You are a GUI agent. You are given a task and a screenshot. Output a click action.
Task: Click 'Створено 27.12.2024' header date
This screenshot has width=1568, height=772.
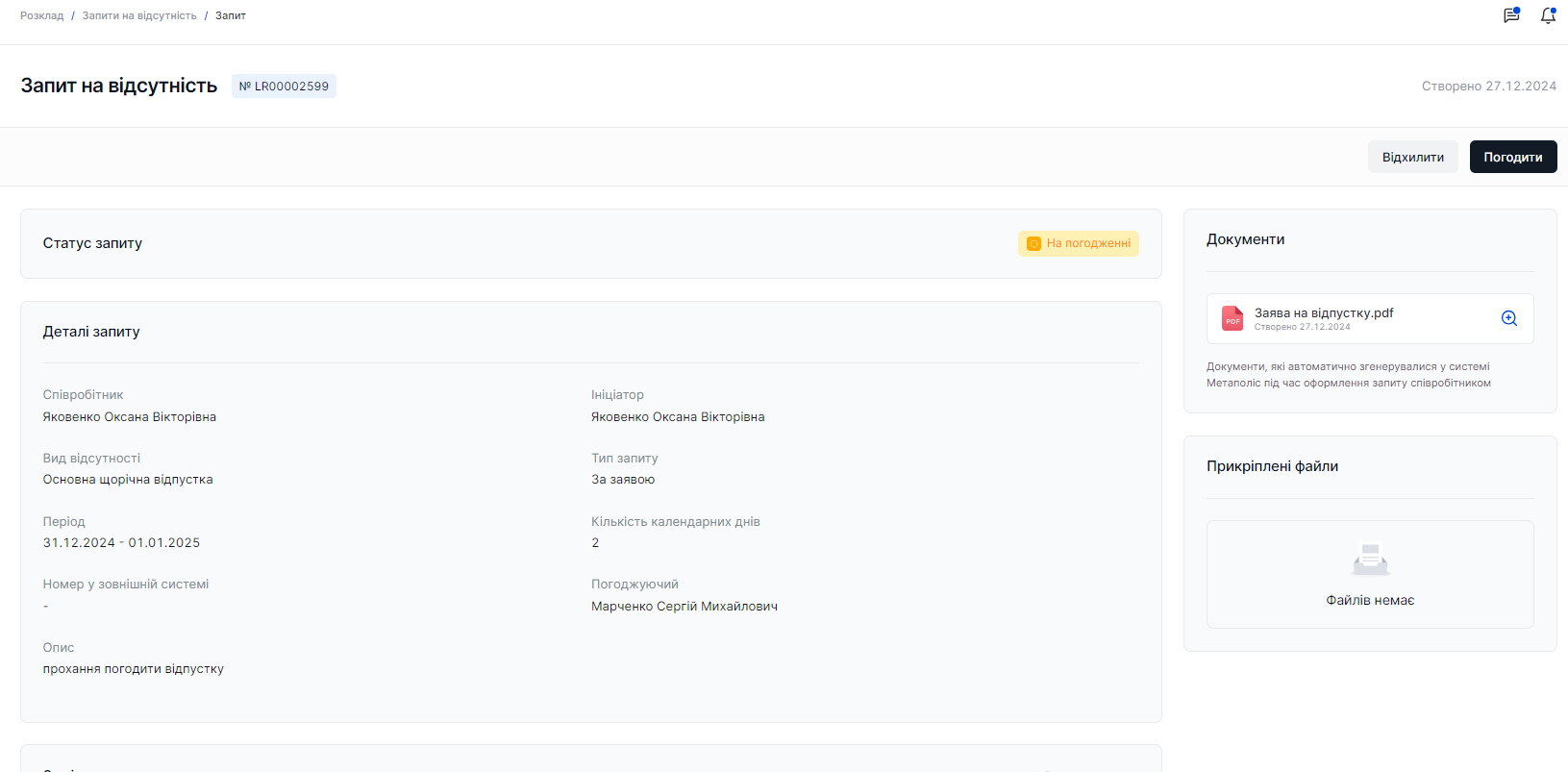1489,86
